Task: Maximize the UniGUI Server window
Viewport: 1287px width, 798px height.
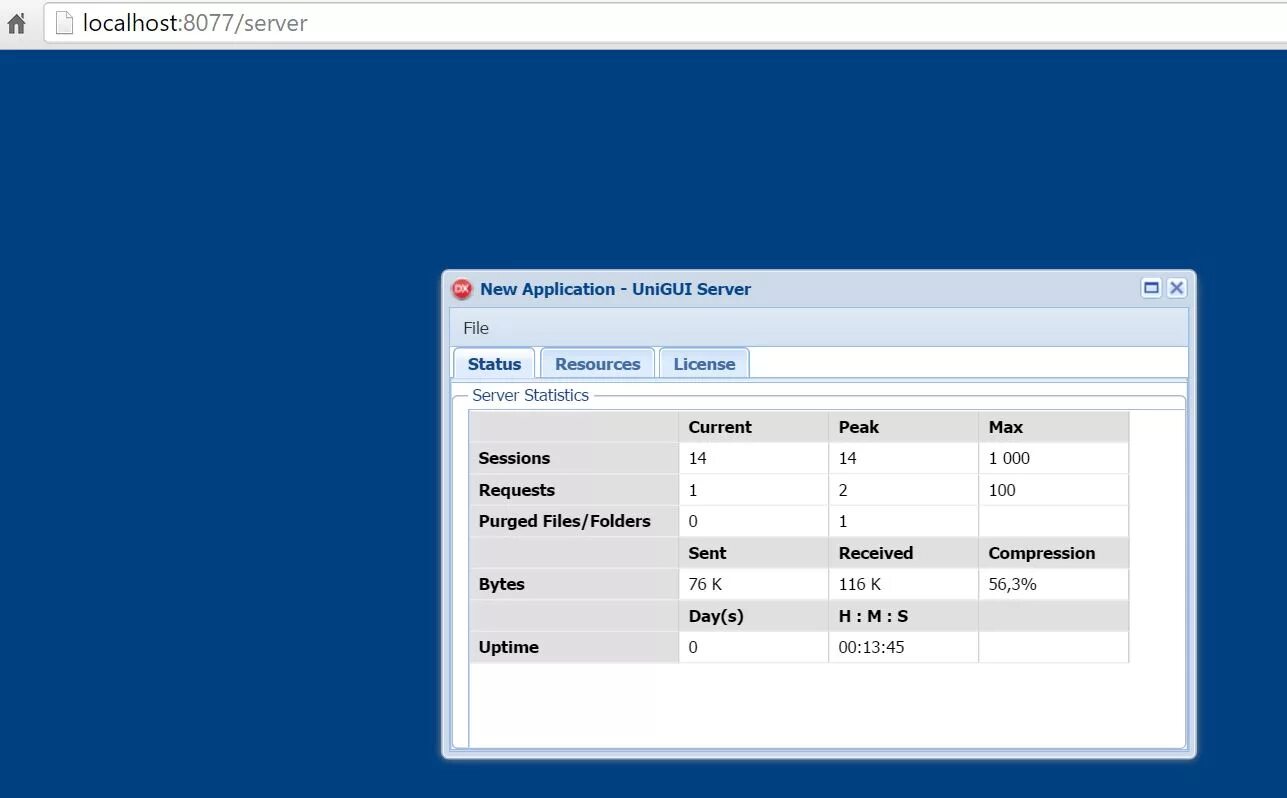Action: click(1151, 288)
